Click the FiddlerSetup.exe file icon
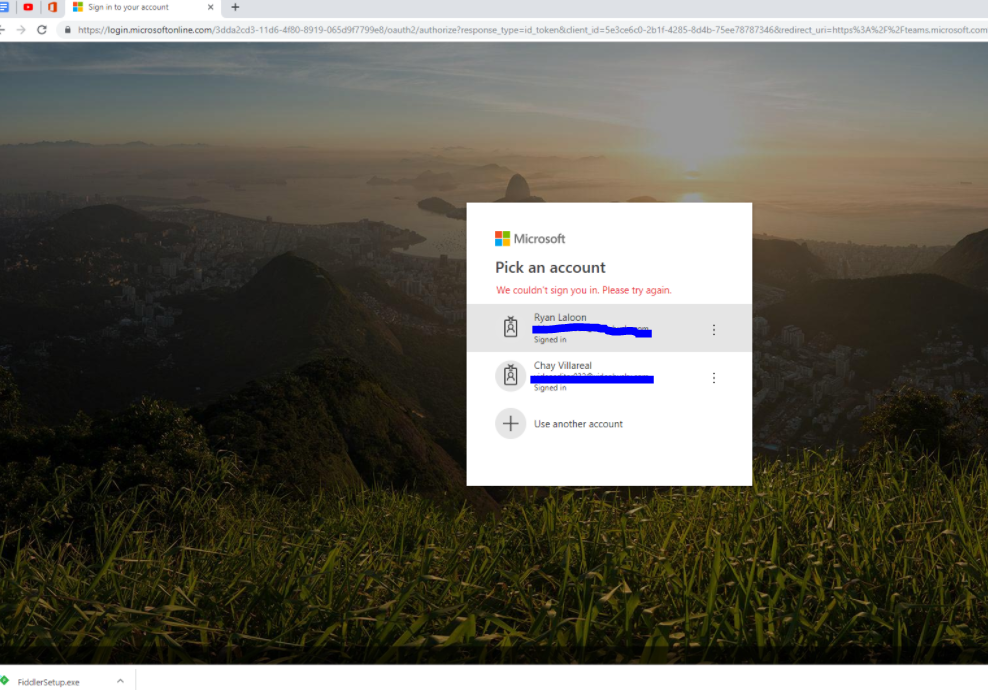Viewport: 988px width, 690px height. [5, 681]
